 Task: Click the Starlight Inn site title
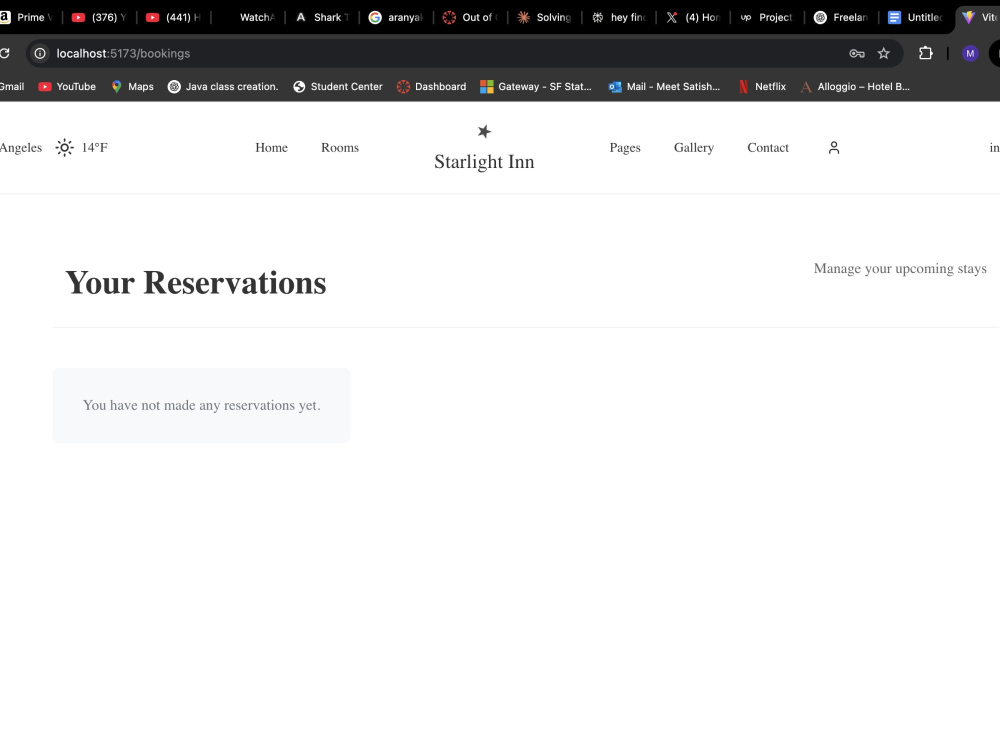pos(484,162)
